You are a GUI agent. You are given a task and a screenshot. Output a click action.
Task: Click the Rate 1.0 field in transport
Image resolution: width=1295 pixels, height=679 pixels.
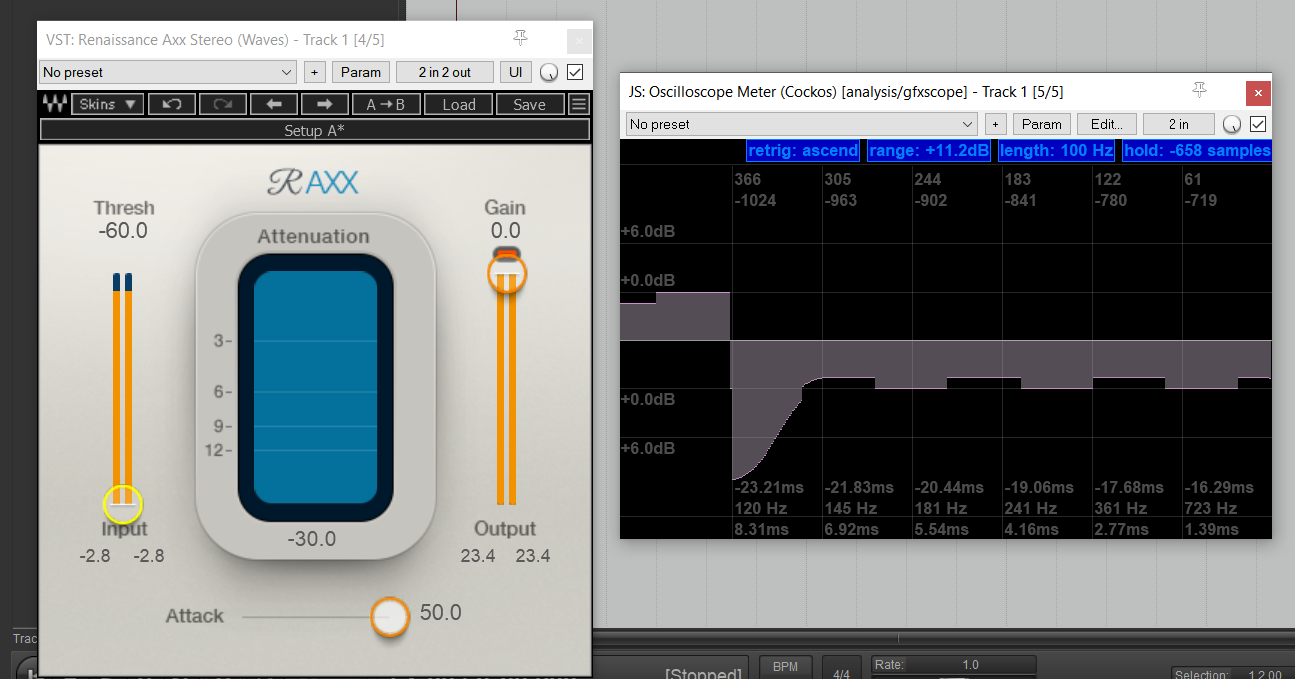(x=953, y=665)
